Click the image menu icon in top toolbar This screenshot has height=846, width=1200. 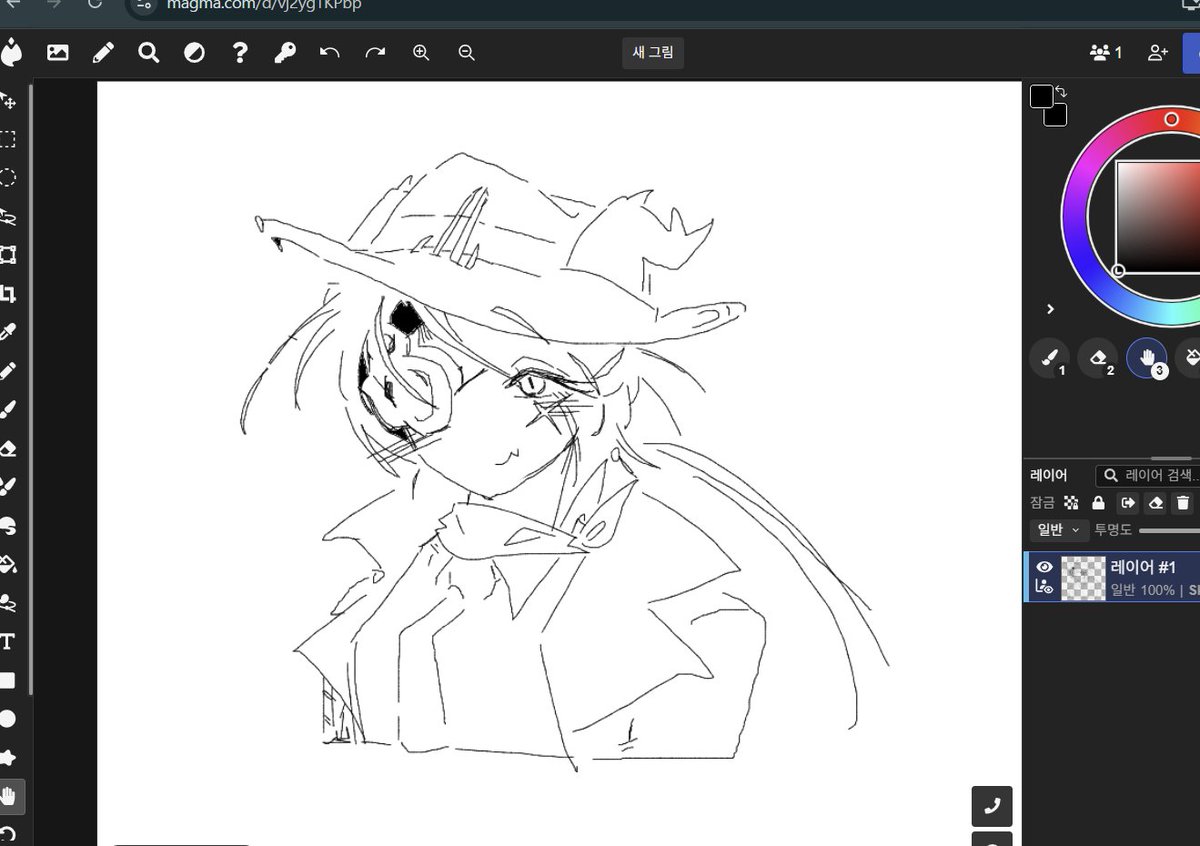pyautogui.click(x=58, y=53)
